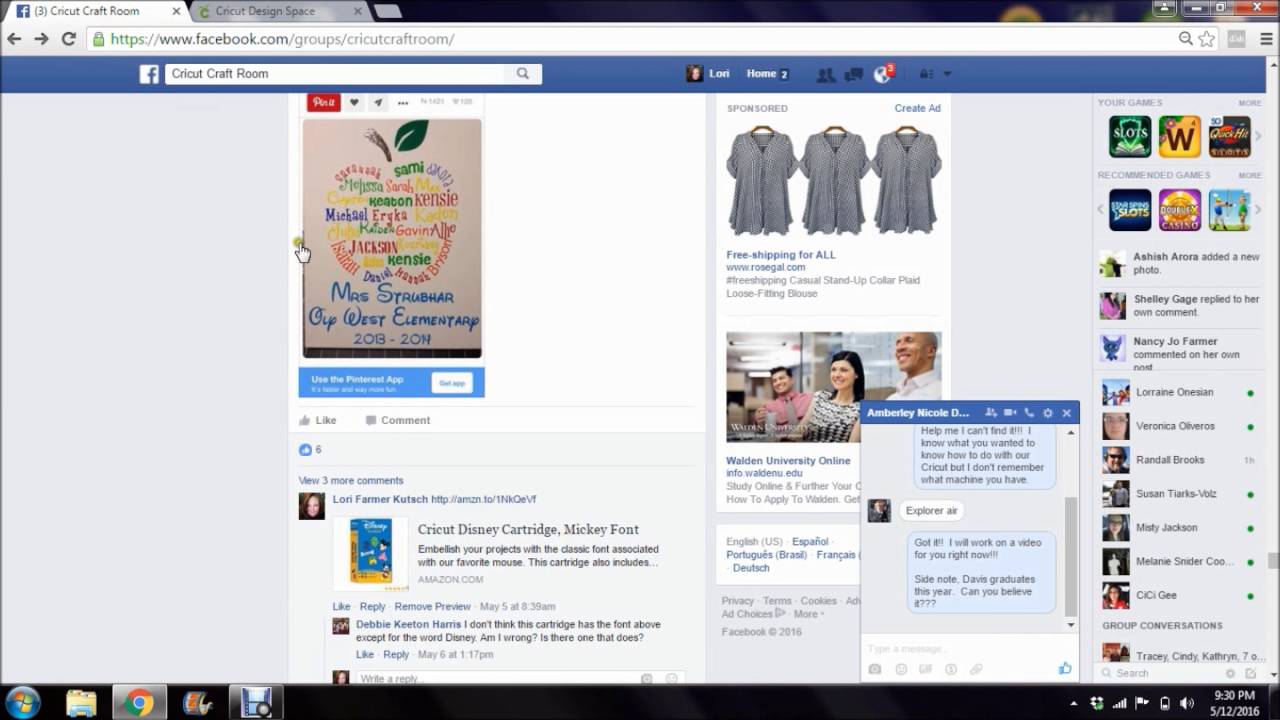The width and height of the screenshot is (1280, 720).
Task: Open the apple name-art pin image
Action: click(x=392, y=238)
